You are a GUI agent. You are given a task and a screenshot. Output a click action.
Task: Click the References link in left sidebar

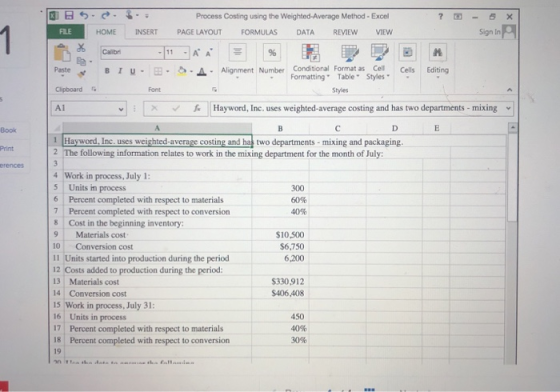coord(12,165)
